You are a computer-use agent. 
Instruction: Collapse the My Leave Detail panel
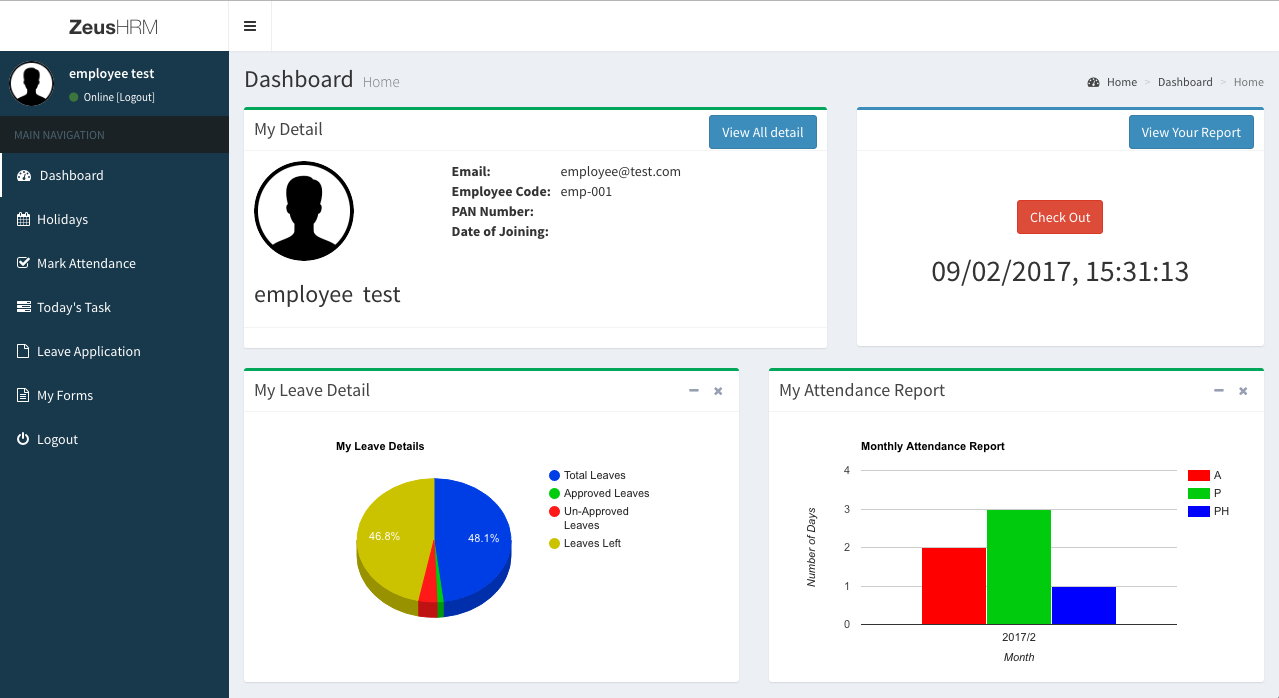(694, 391)
